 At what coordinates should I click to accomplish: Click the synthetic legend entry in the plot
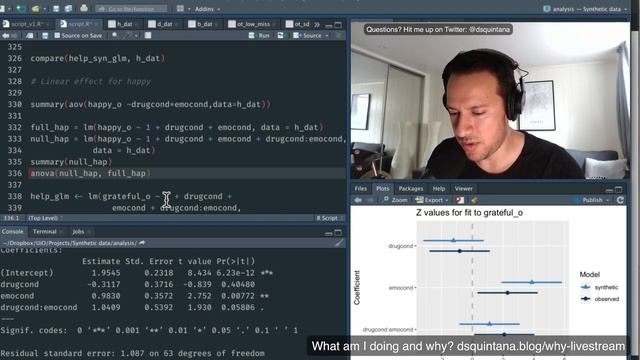599,287
